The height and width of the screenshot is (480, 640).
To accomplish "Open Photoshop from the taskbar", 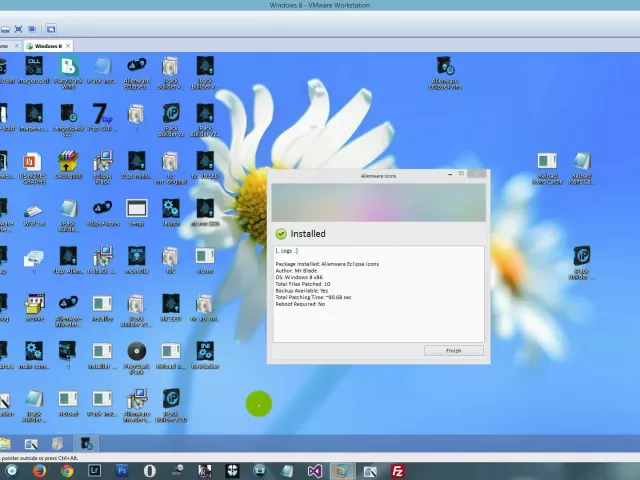I will tap(122, 471).
